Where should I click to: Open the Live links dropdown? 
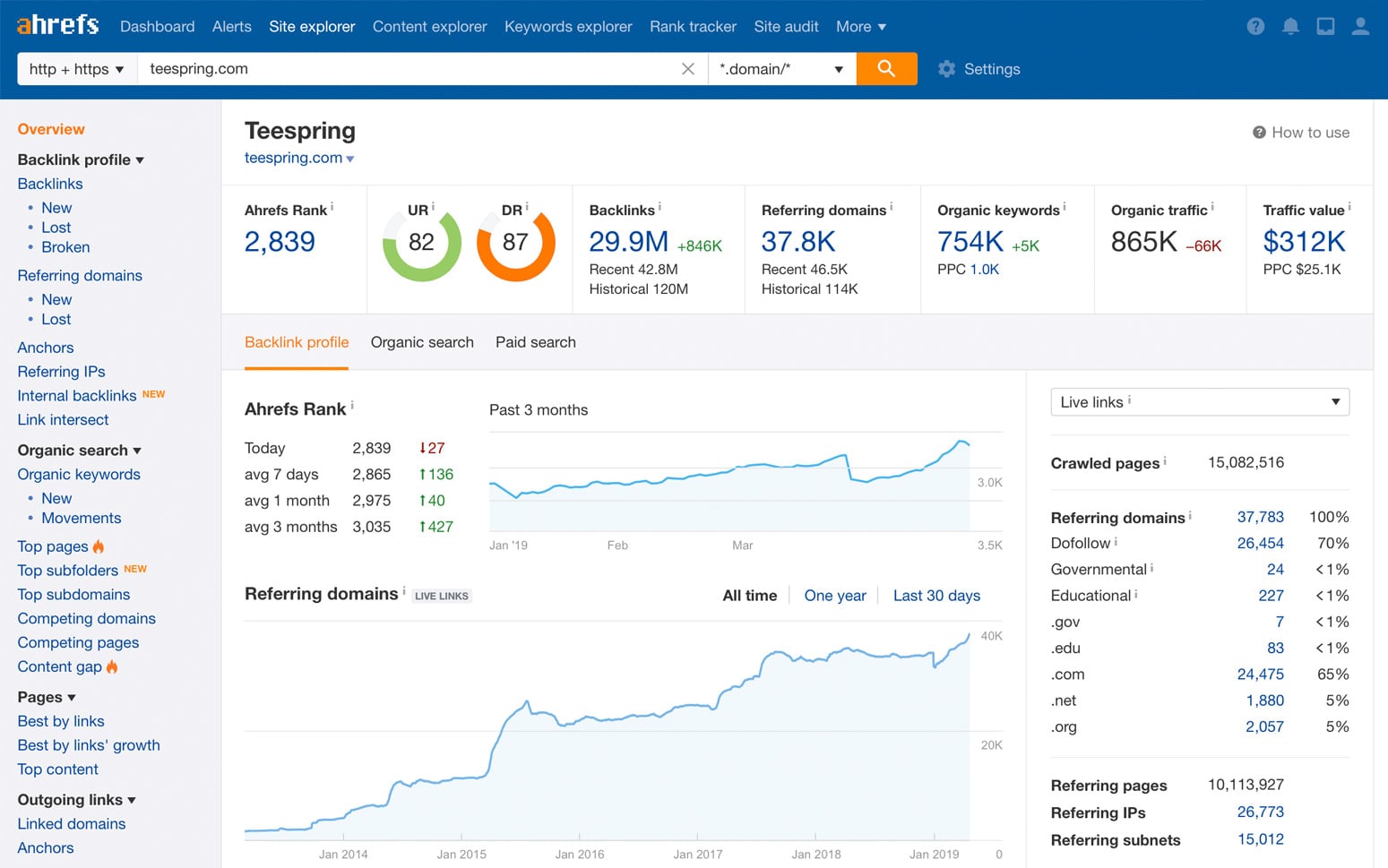(1199, 402)
